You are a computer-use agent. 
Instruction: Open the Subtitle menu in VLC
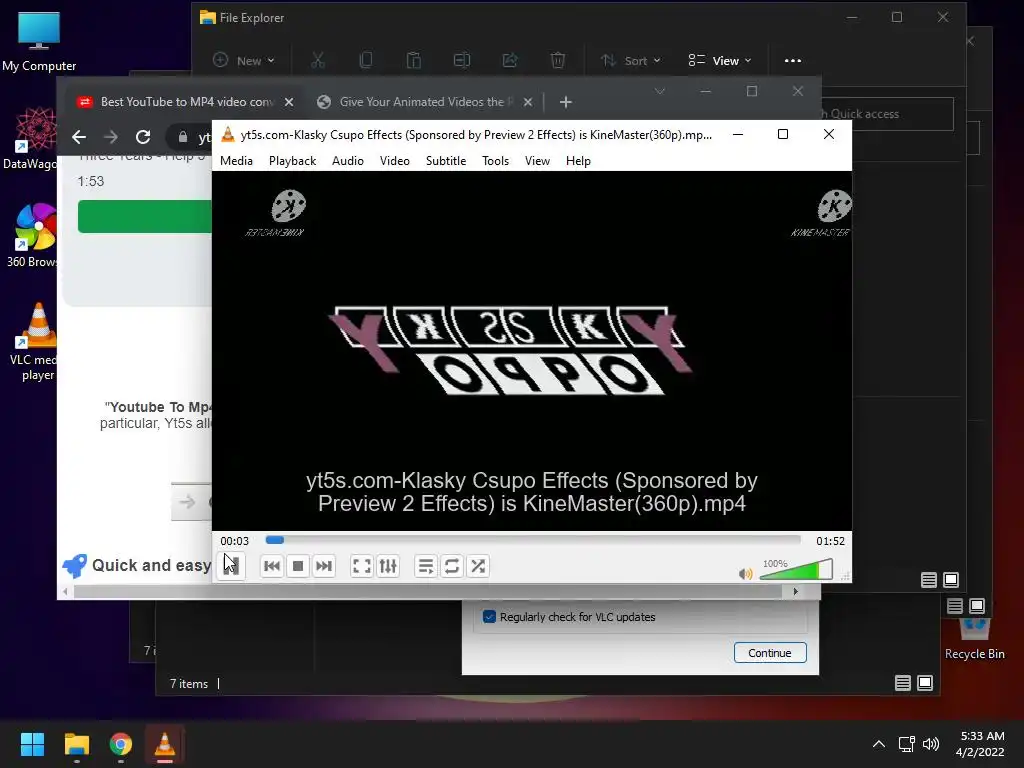click(x=446, y=161)
